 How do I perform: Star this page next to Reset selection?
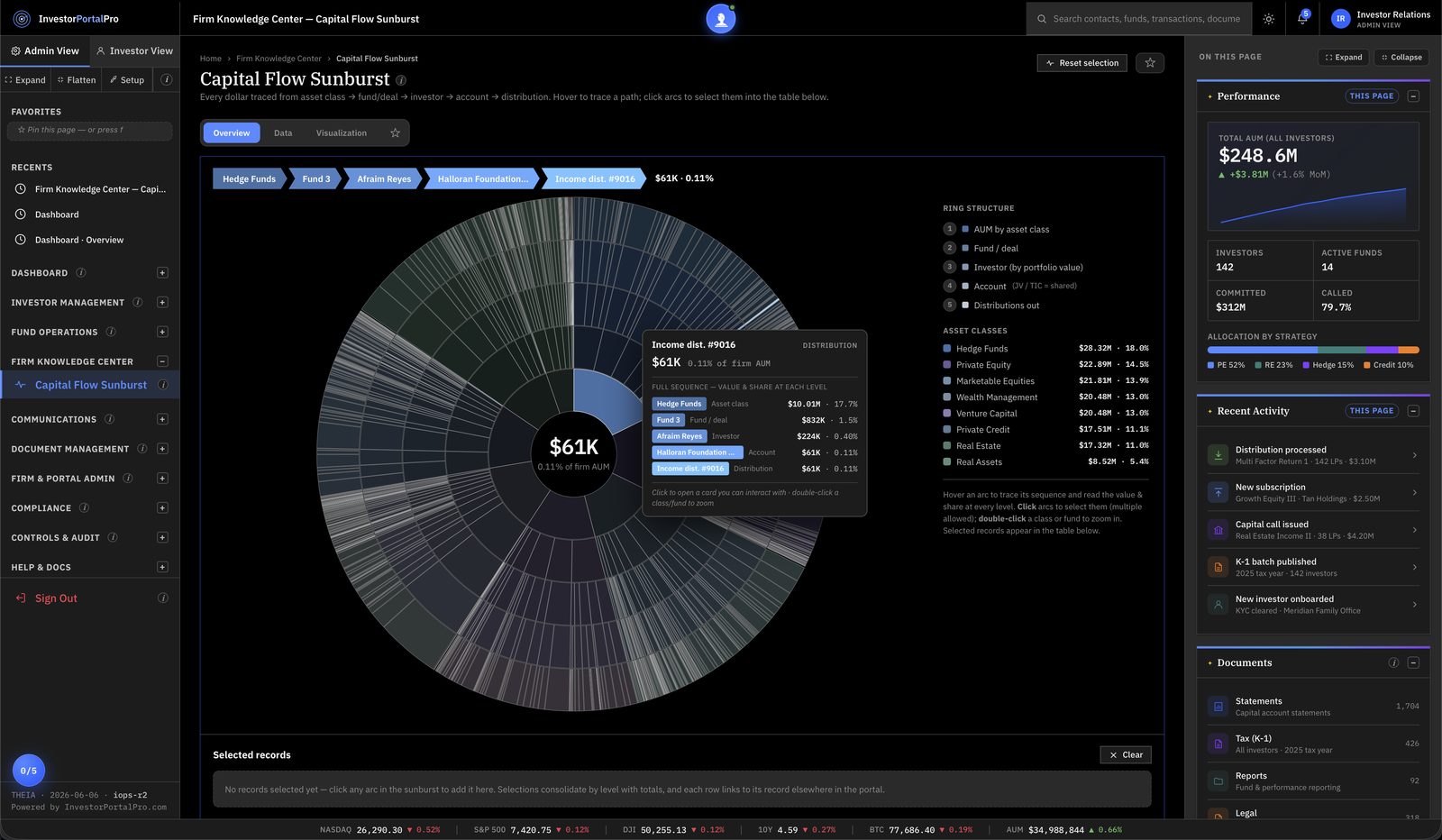pyautogui.click(x=1149, y=62)
